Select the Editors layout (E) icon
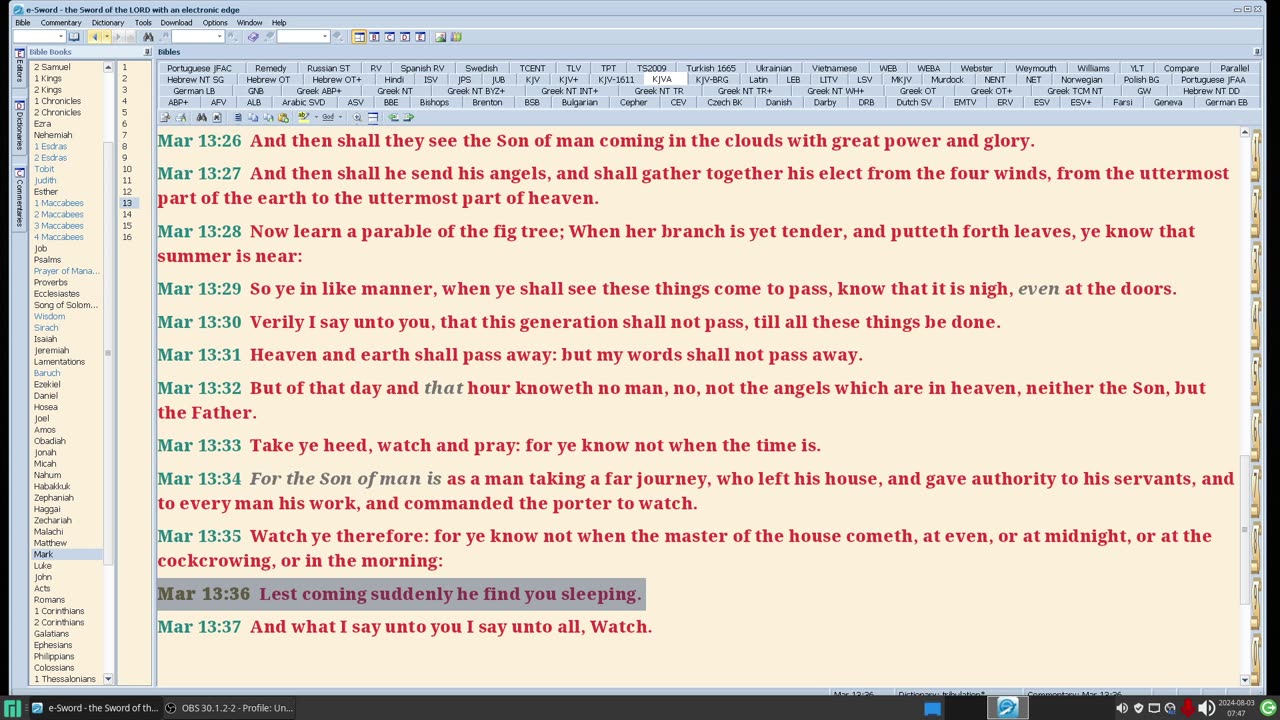 point(420,37)
